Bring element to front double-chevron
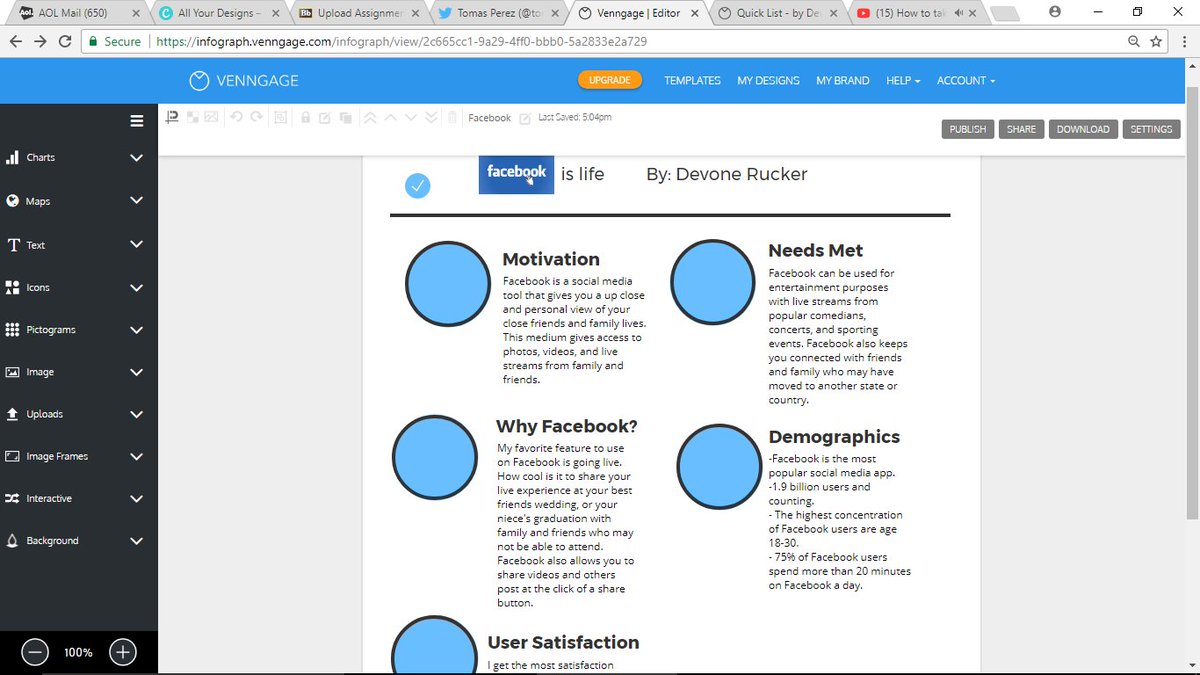Viewport: 1200px width, 675px height. coord(370,117)
